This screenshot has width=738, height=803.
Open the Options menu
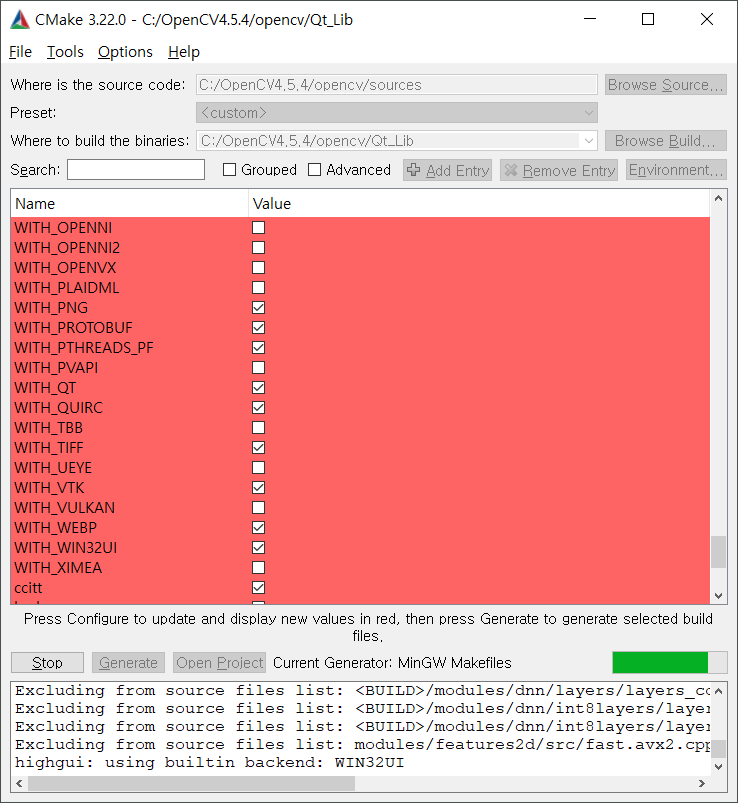[125, 52]
